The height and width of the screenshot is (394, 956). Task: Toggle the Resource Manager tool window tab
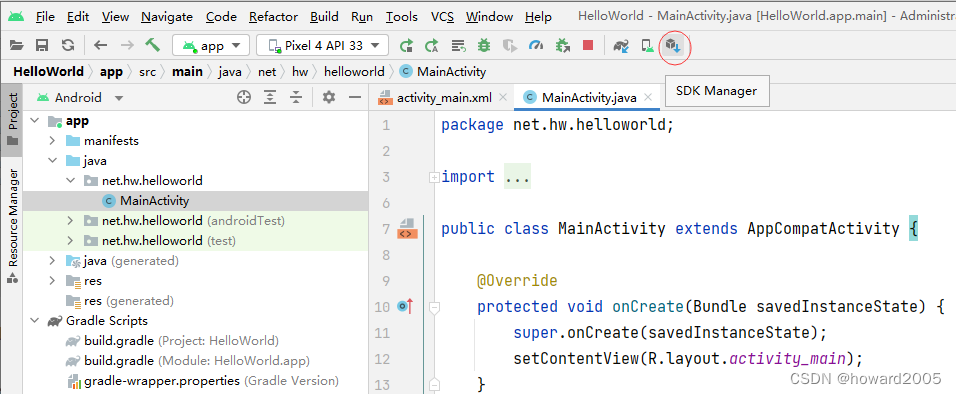pyautogui.click(x=13, y=226)
